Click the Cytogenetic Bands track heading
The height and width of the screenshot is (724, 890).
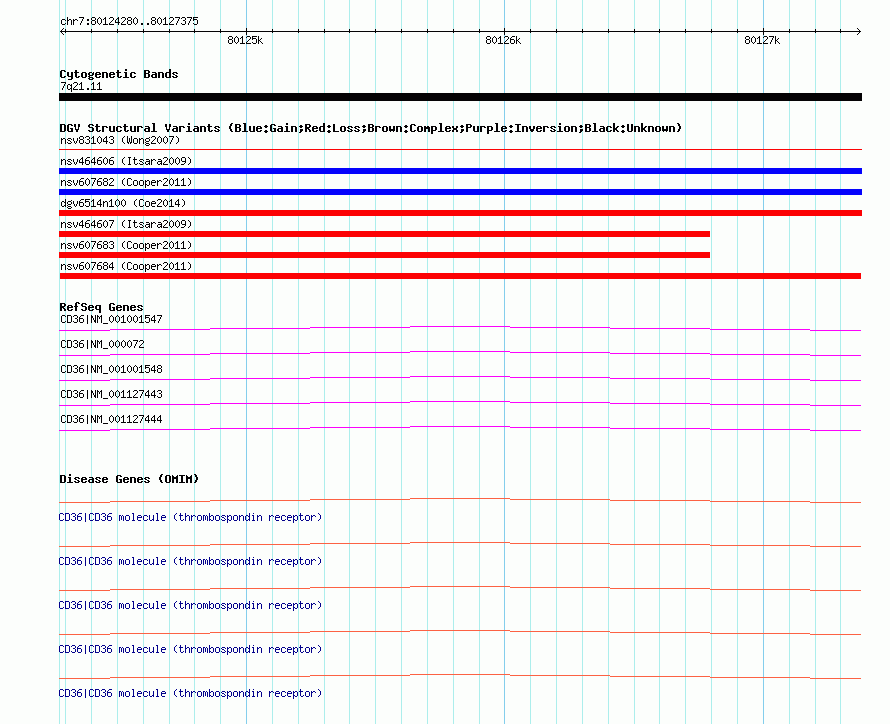[x=119, y=74]
